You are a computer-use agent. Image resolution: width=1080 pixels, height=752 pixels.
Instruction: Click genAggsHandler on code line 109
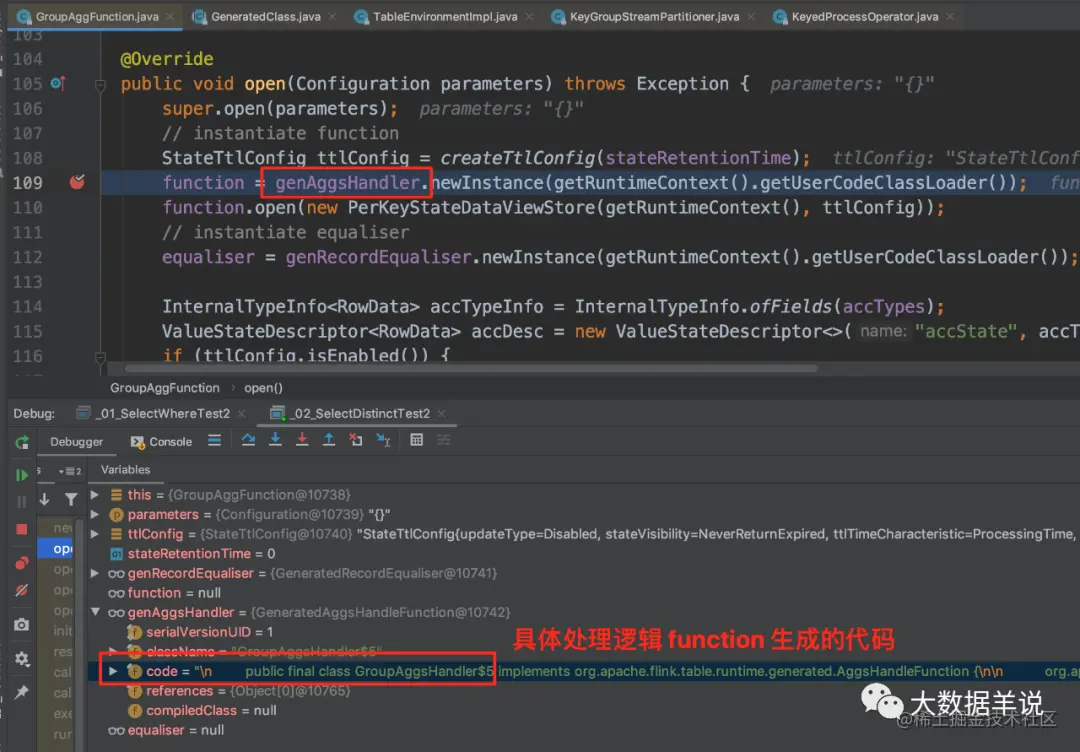pos(347,182)
